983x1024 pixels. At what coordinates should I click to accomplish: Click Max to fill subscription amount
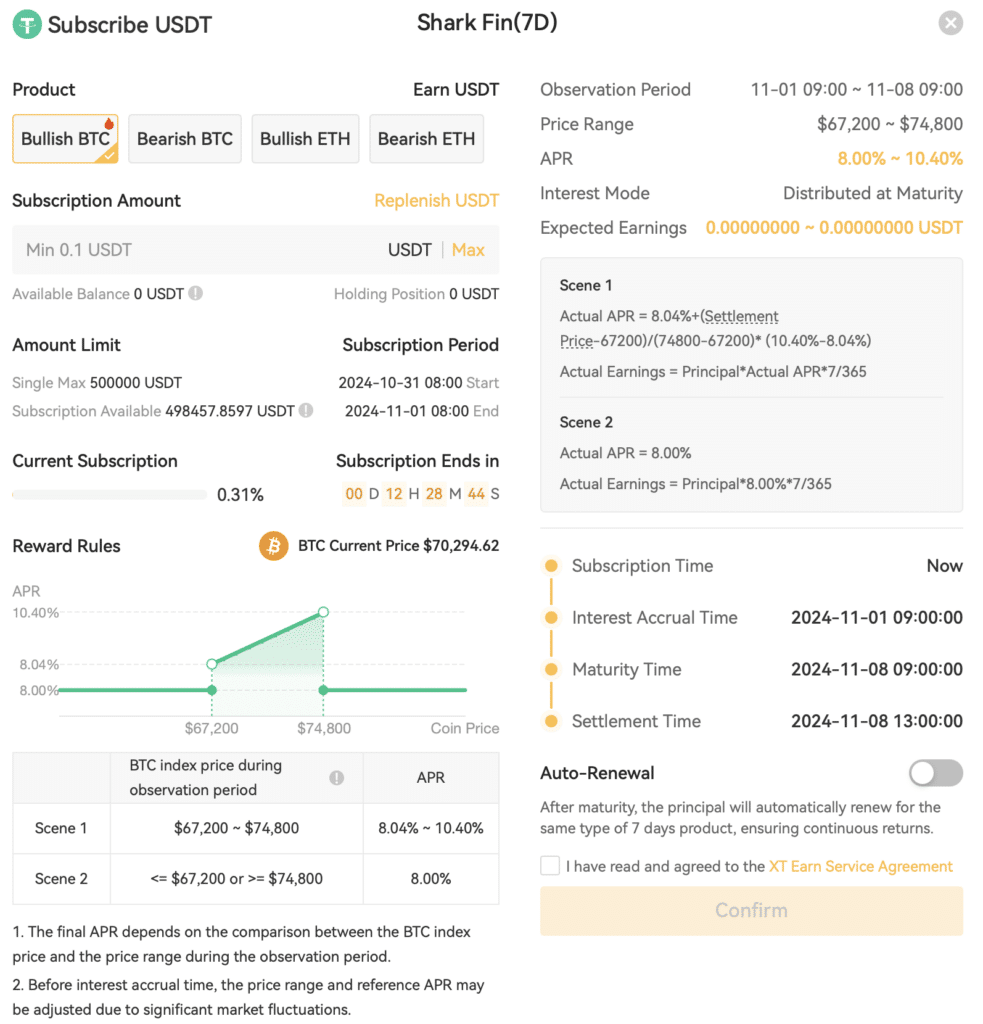(x=468, y=250)
